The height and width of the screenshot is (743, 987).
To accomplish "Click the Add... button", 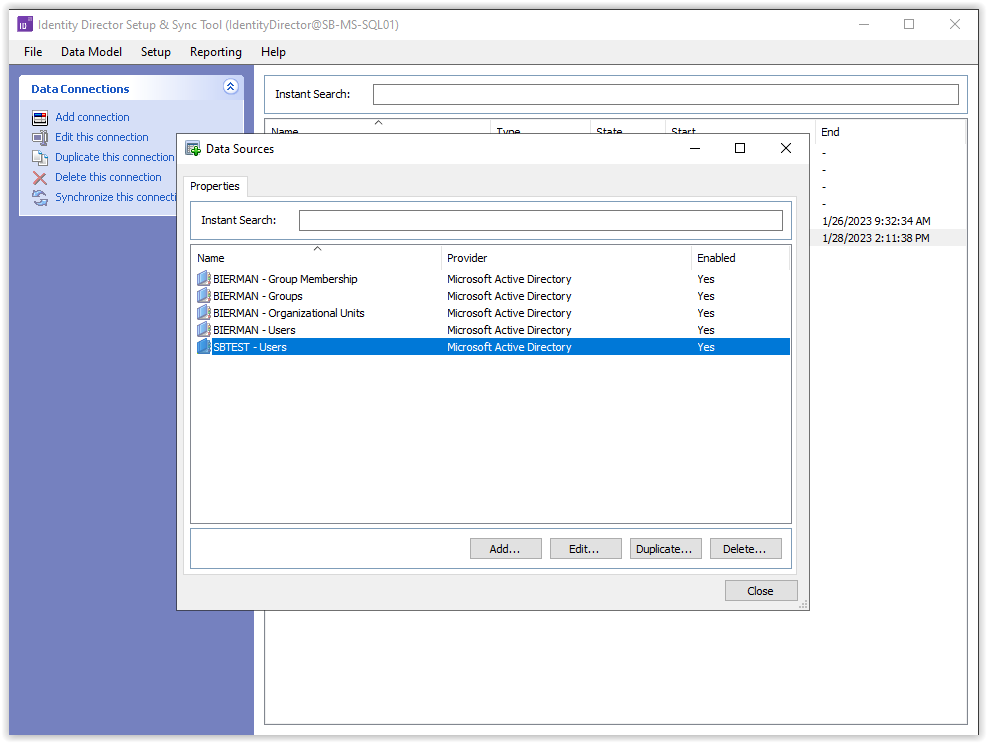I will pyautogui.click(x=505, y=548).
